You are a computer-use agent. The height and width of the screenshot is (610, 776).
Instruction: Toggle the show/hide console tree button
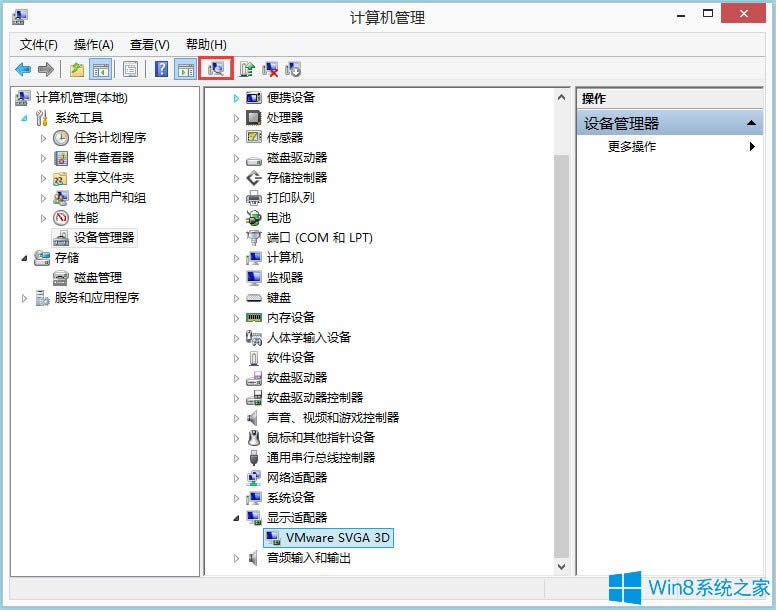(100, 69)
